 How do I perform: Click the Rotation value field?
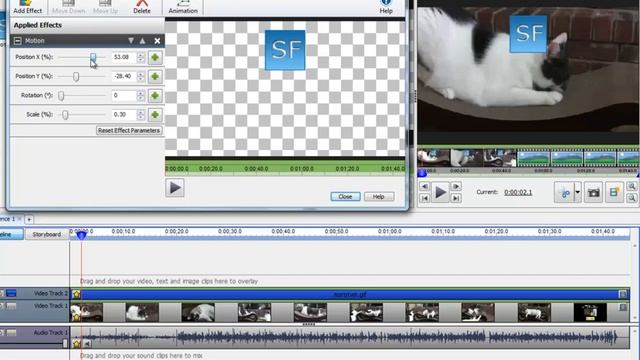pyautogui.click(x=124, y=96)
